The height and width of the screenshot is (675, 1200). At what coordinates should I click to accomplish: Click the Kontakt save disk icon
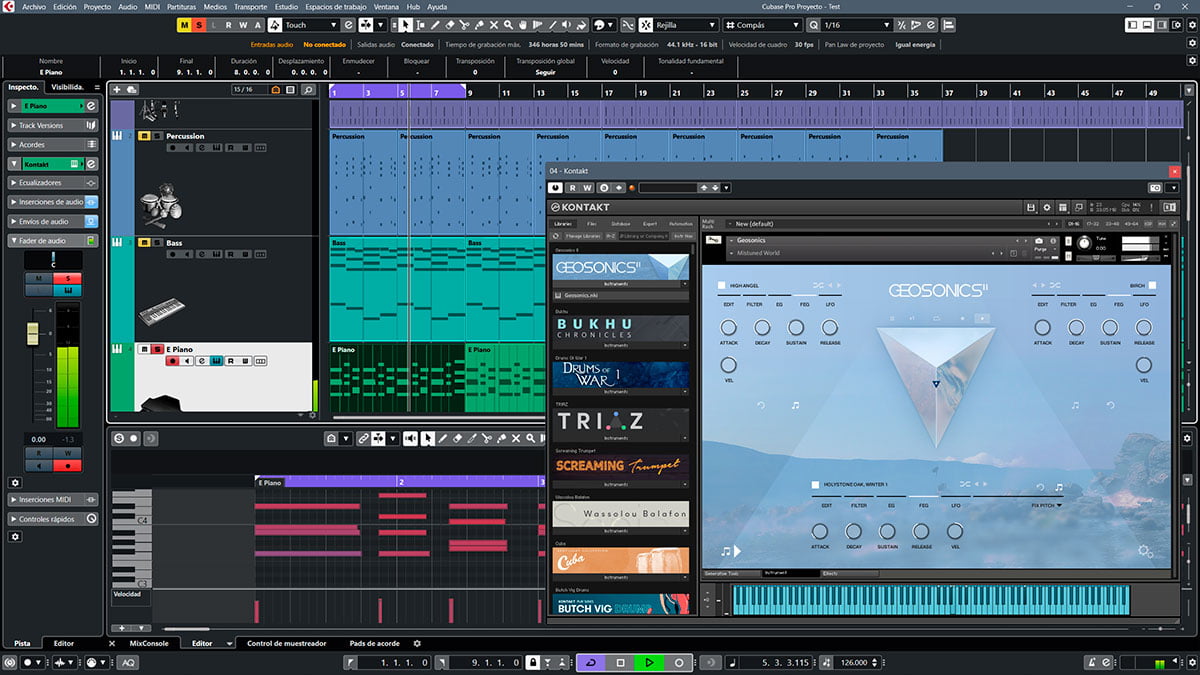pyautogui.click(x=1031, y=207)
